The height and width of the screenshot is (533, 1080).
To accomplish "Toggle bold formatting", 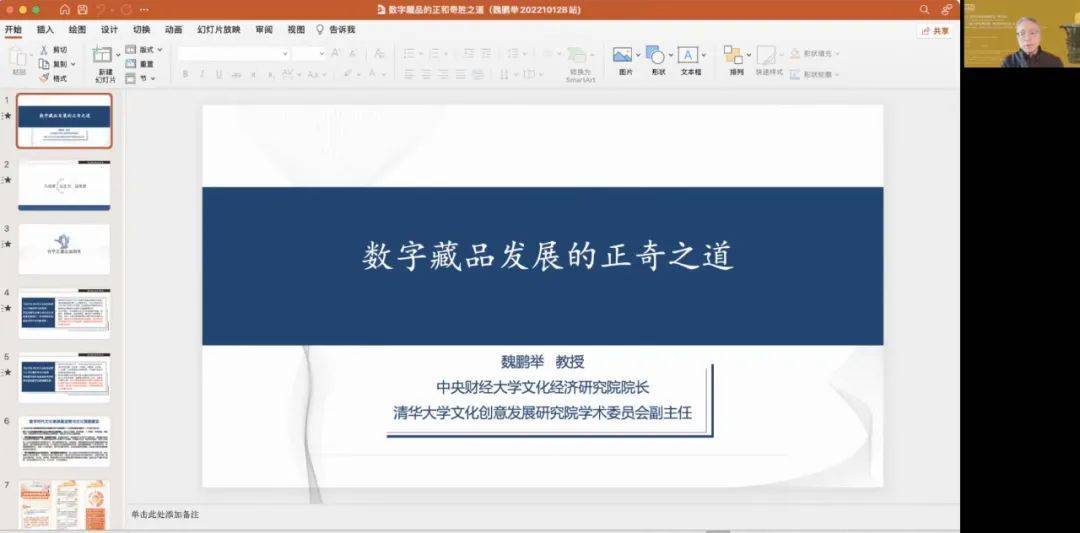I will click(x=186, y=74).
